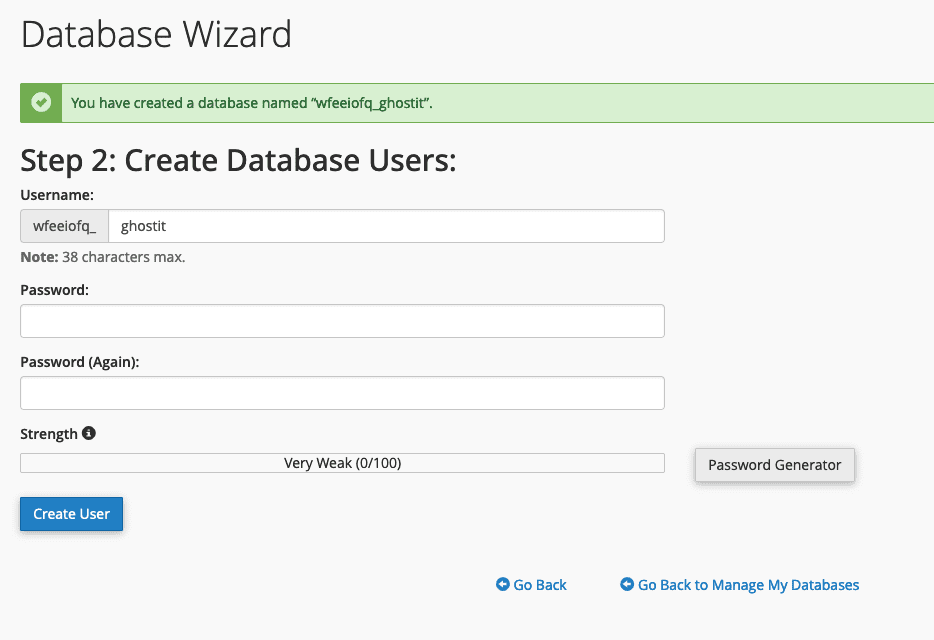This screenshot has width=934, height=640.
Task: Click the Strength label text
Action: (49, 434)
